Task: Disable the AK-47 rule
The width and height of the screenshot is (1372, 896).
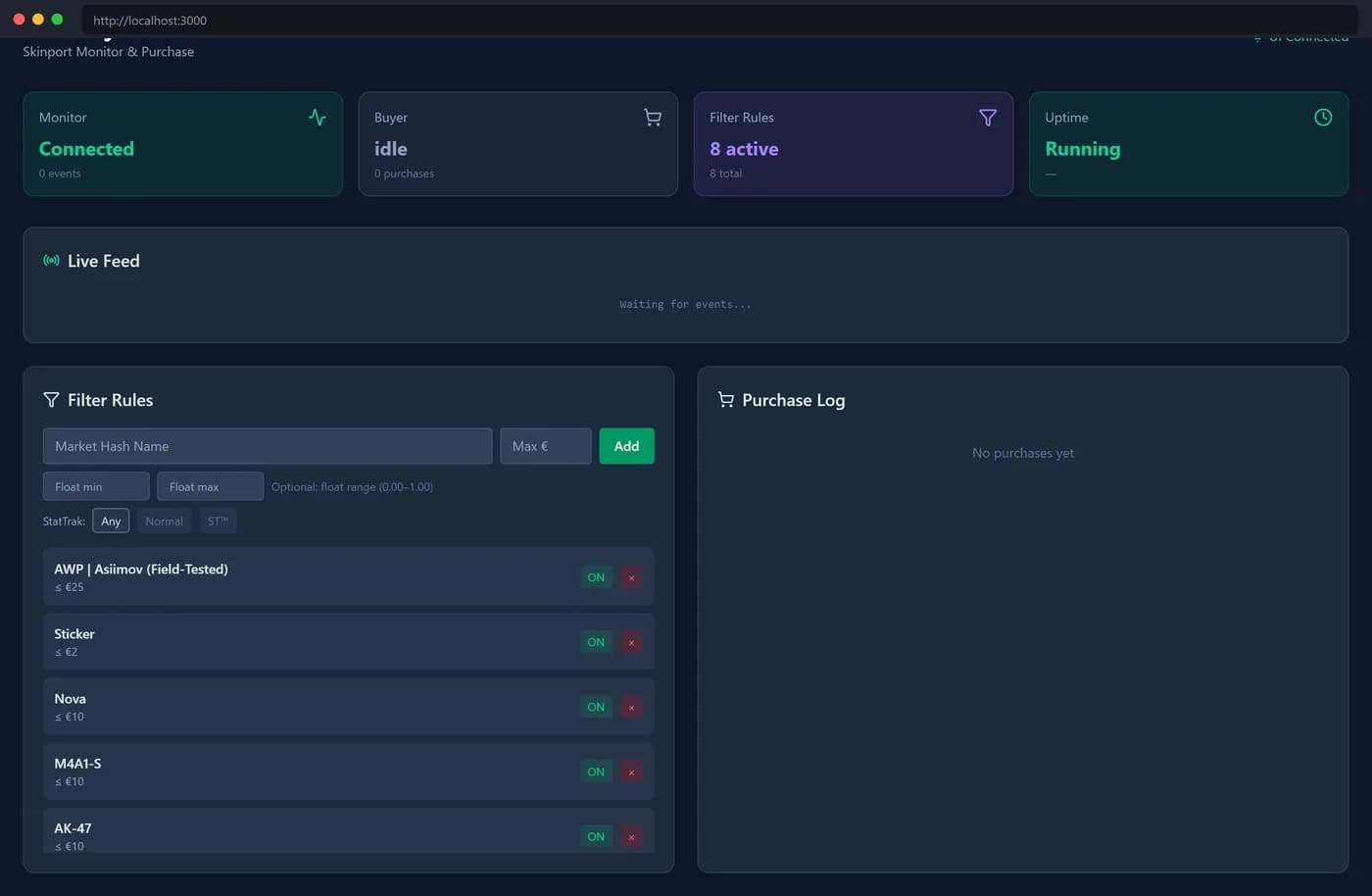Action: pos(596,836)
